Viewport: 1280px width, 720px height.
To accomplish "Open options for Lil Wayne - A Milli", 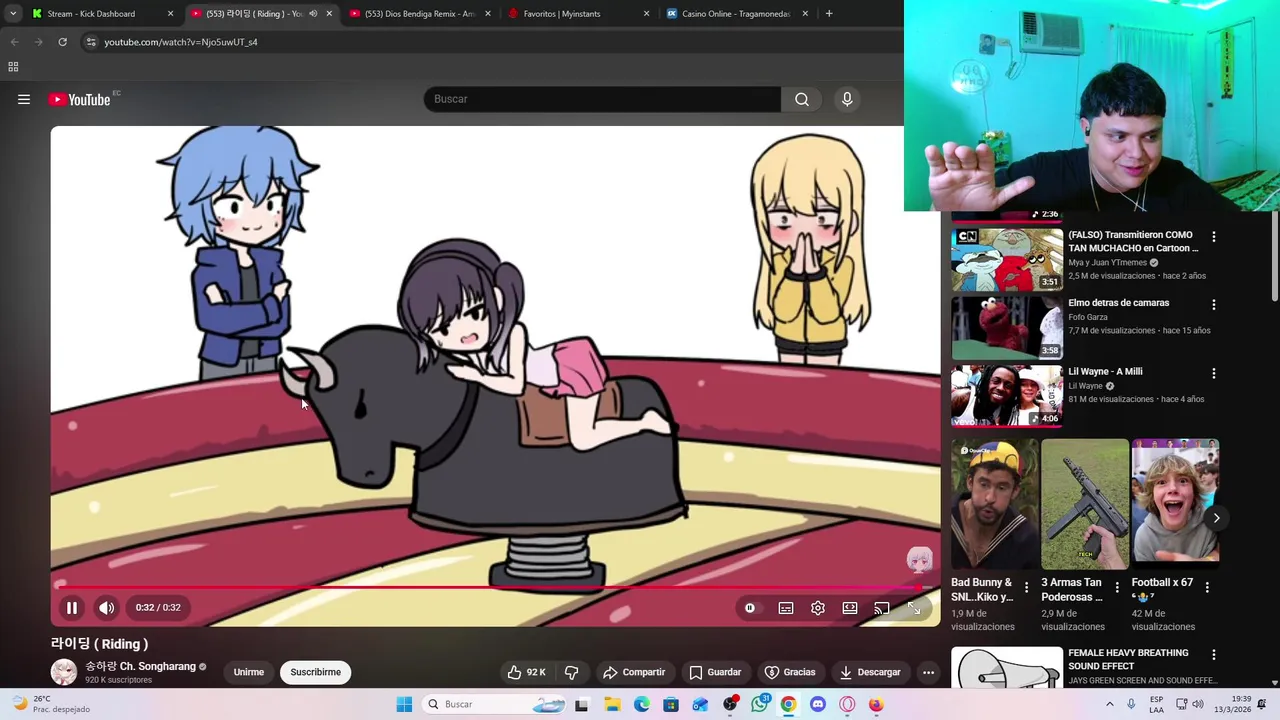I will (x=1214, y=374).
